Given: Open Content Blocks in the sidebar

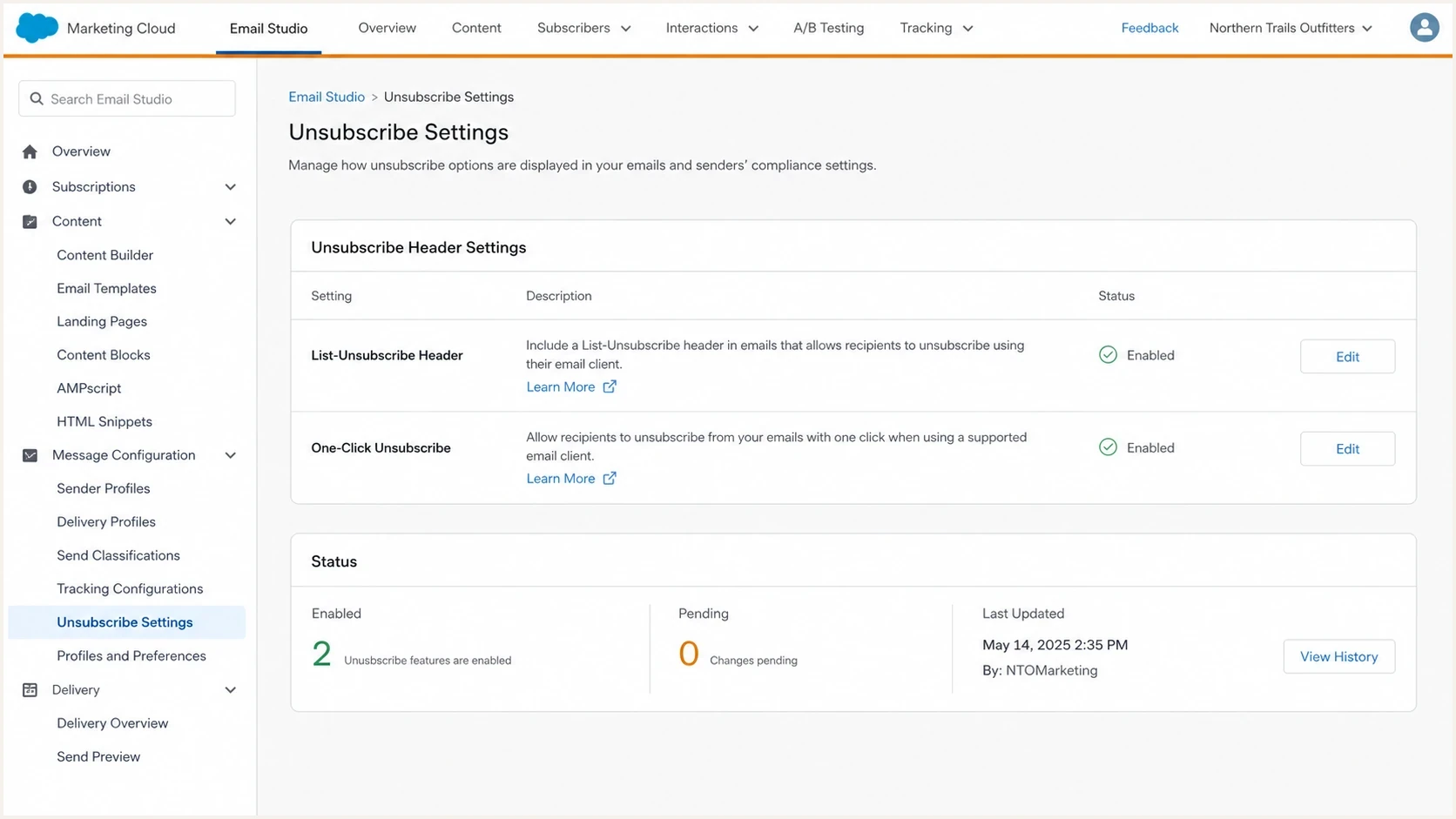Looking at the screenshot, I should pos(104,355).
